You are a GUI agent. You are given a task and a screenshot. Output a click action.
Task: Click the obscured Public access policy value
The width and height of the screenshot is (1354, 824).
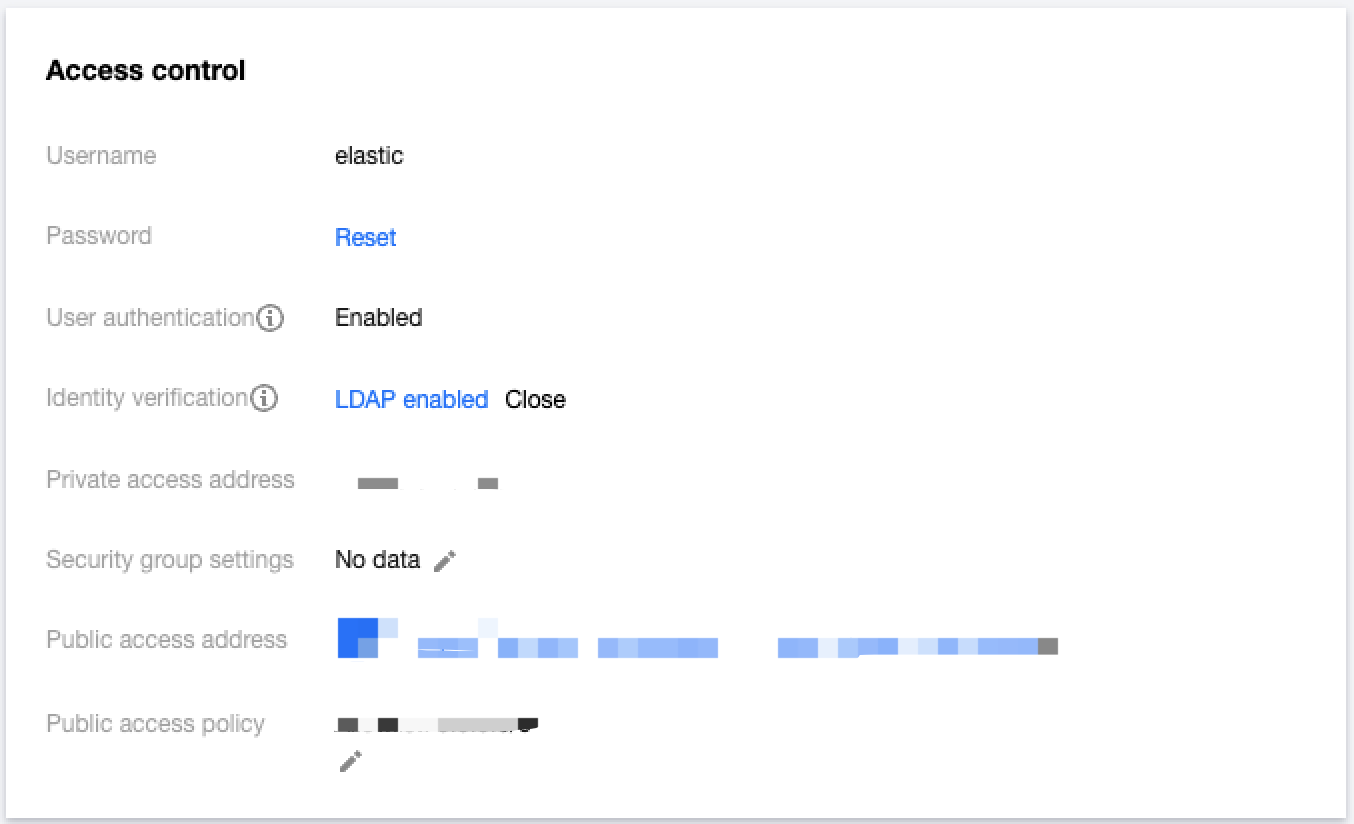[x=437, y=723]
